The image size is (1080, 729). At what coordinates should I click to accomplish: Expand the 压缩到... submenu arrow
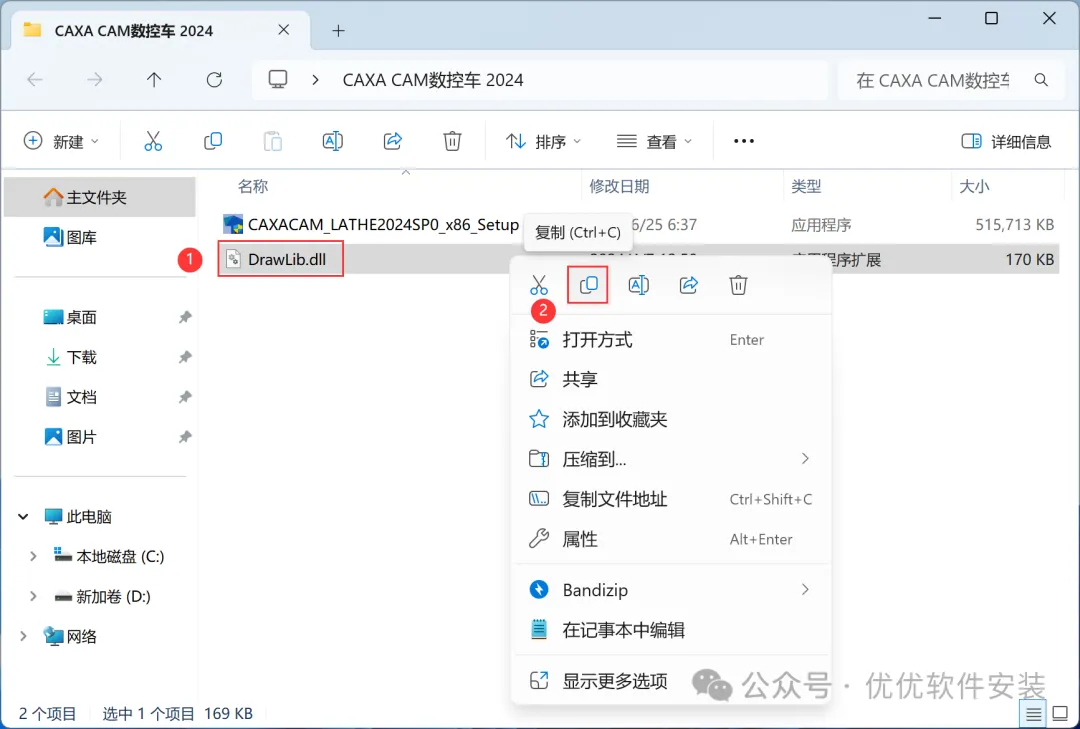pyautogui.click(x=805, y=458)
